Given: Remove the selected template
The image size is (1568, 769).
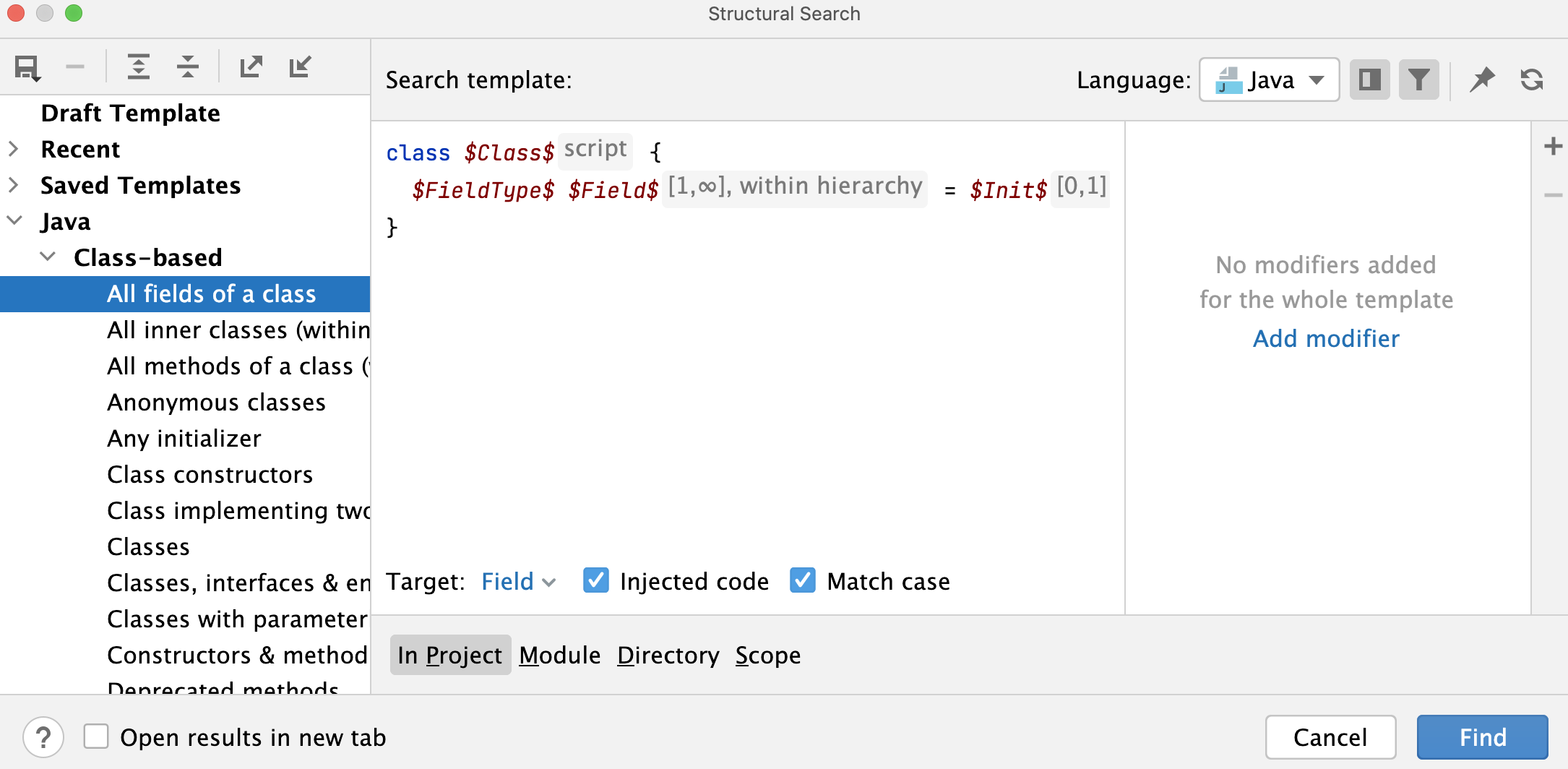Looking at the screenshot, I should [x=77, y=66].
